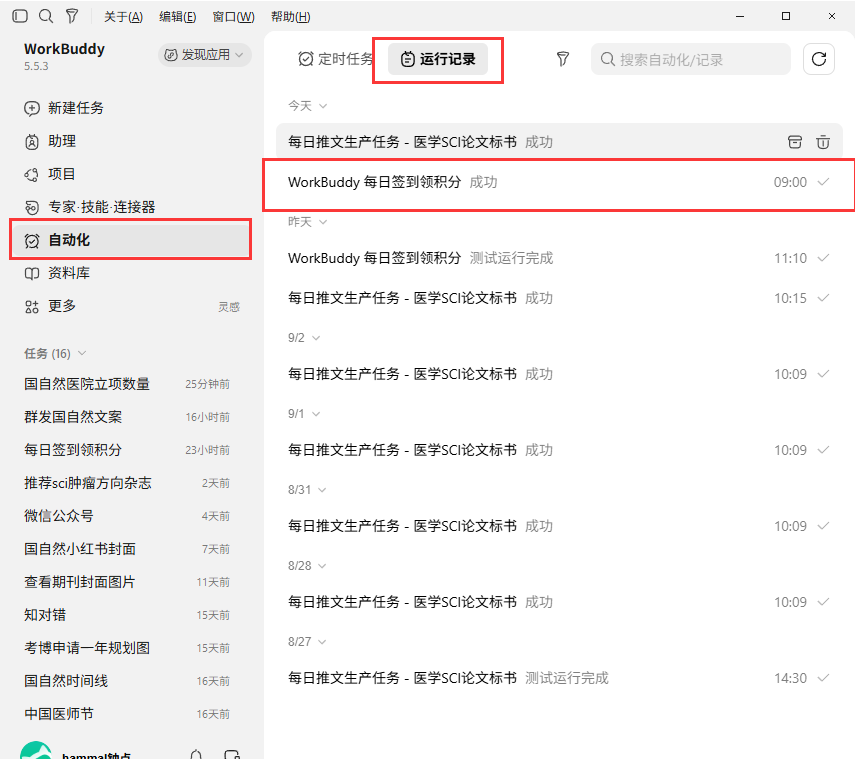Screen dimensions: 855x759
Task: Collapse the 今天 group
Action: (x=308, y=106)
